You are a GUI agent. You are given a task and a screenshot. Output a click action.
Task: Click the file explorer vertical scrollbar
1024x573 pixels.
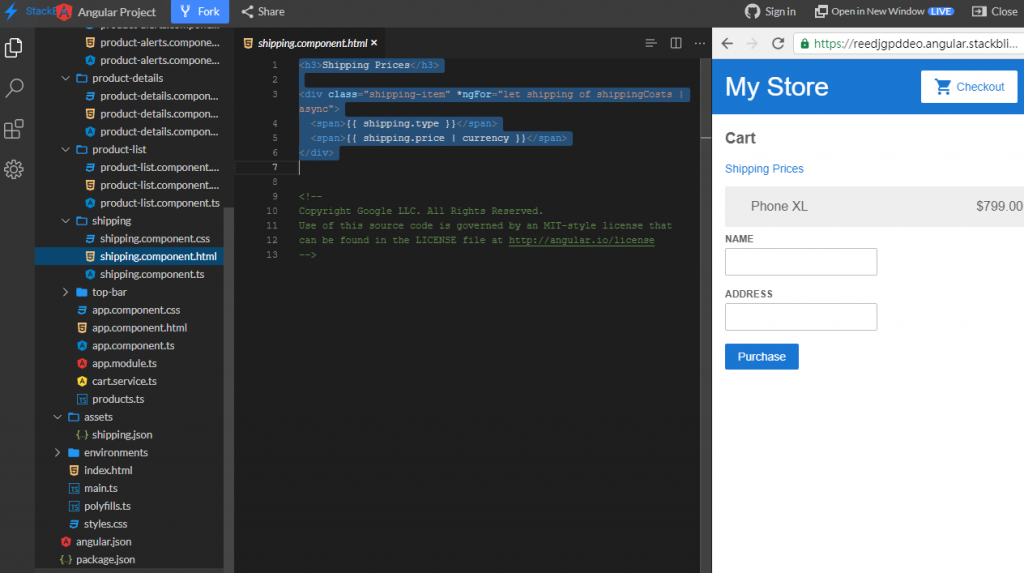pos(229,385)
